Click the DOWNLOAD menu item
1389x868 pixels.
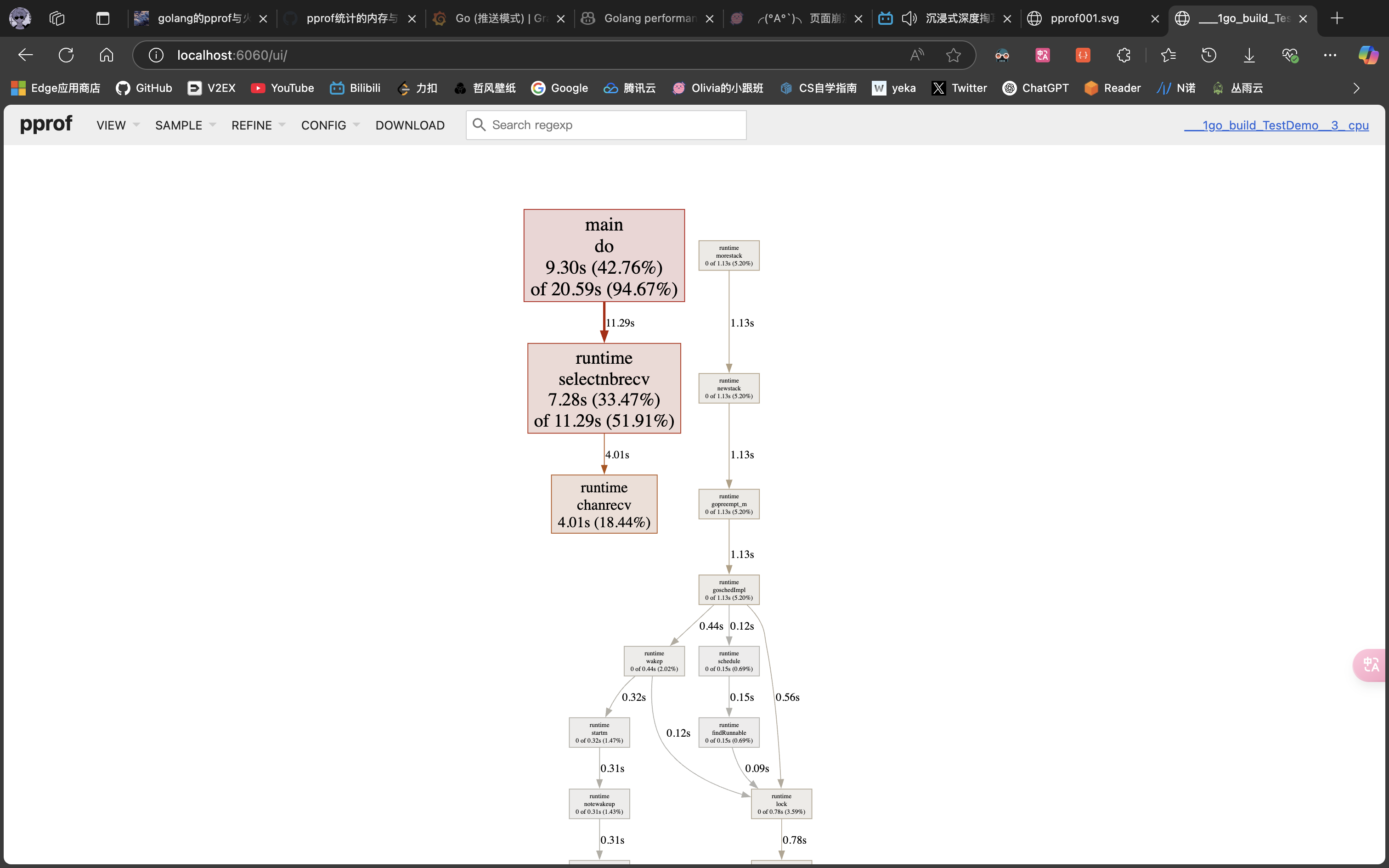click(410, 125)
